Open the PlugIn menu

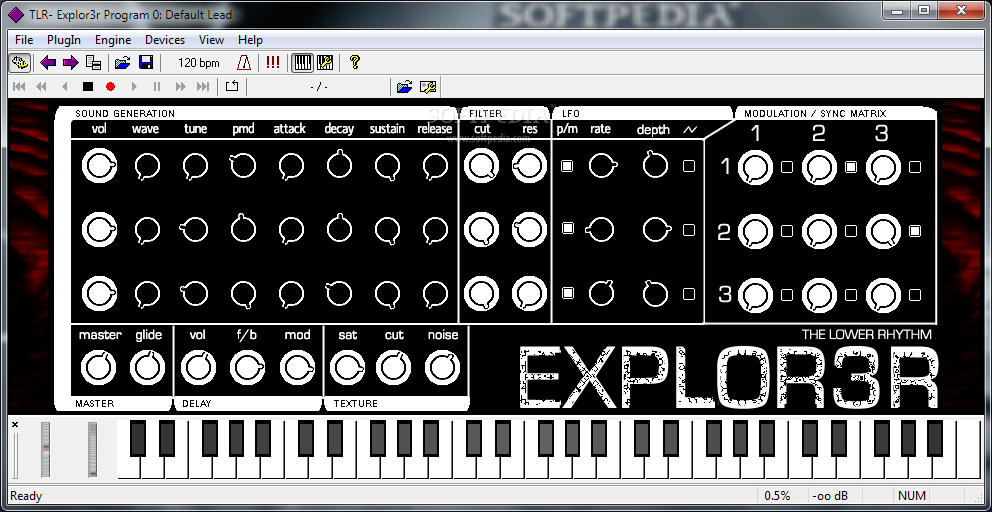[64, 40]
